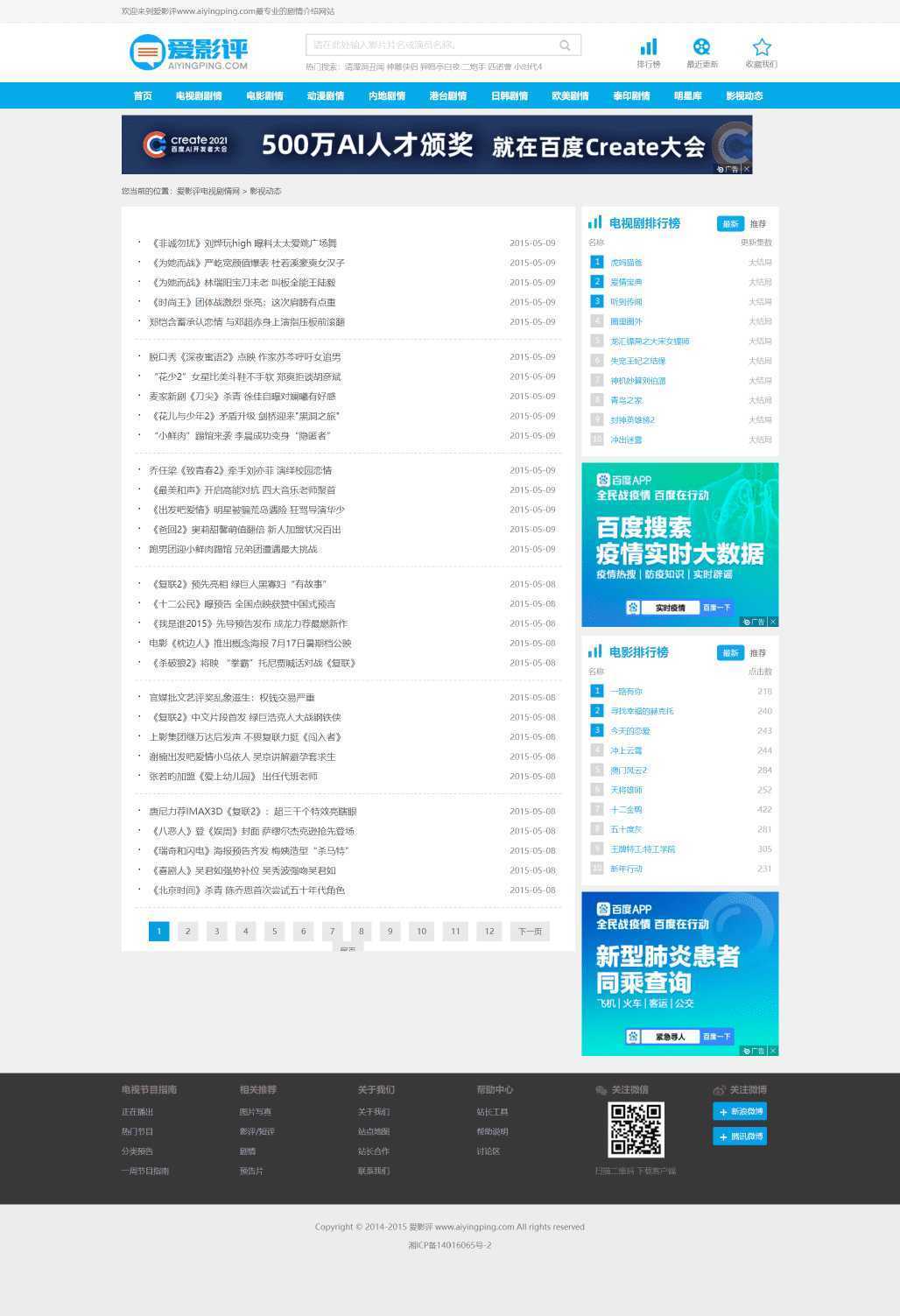Screen dimensions: 900x1316
Task: Open 明星库 in the navigation bar
Action: click(687, 96)
